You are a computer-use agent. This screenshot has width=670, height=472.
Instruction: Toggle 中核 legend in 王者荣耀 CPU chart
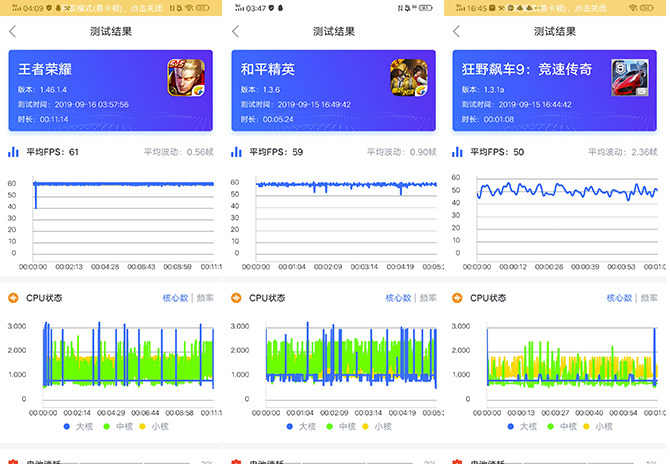(x=118, y=426)
